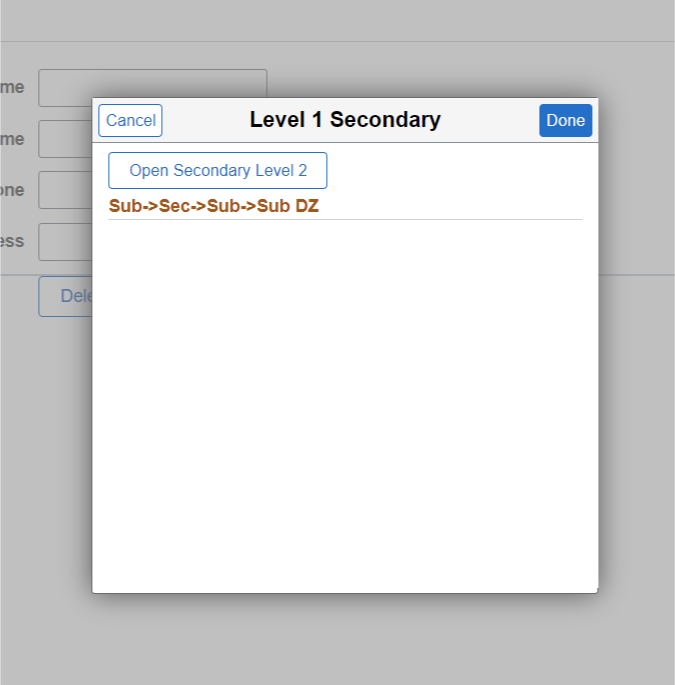This screenshot has height=685, width=675.
Task: Click input field beside the "ess" label
Action: (65, 241)
